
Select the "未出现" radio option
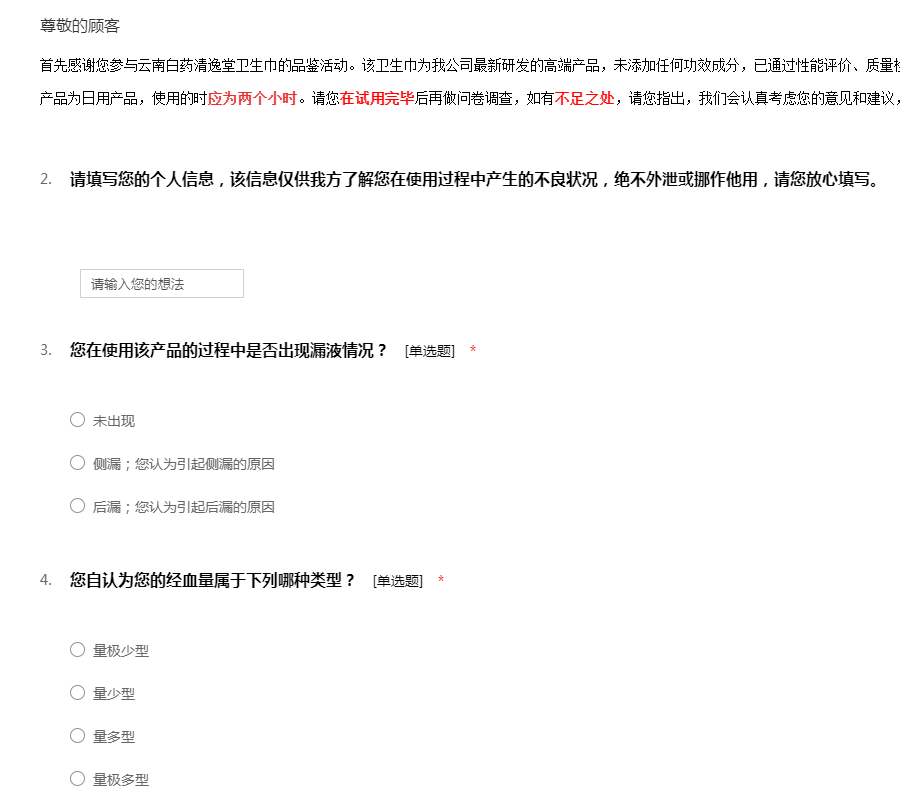[x=77, y=420]
